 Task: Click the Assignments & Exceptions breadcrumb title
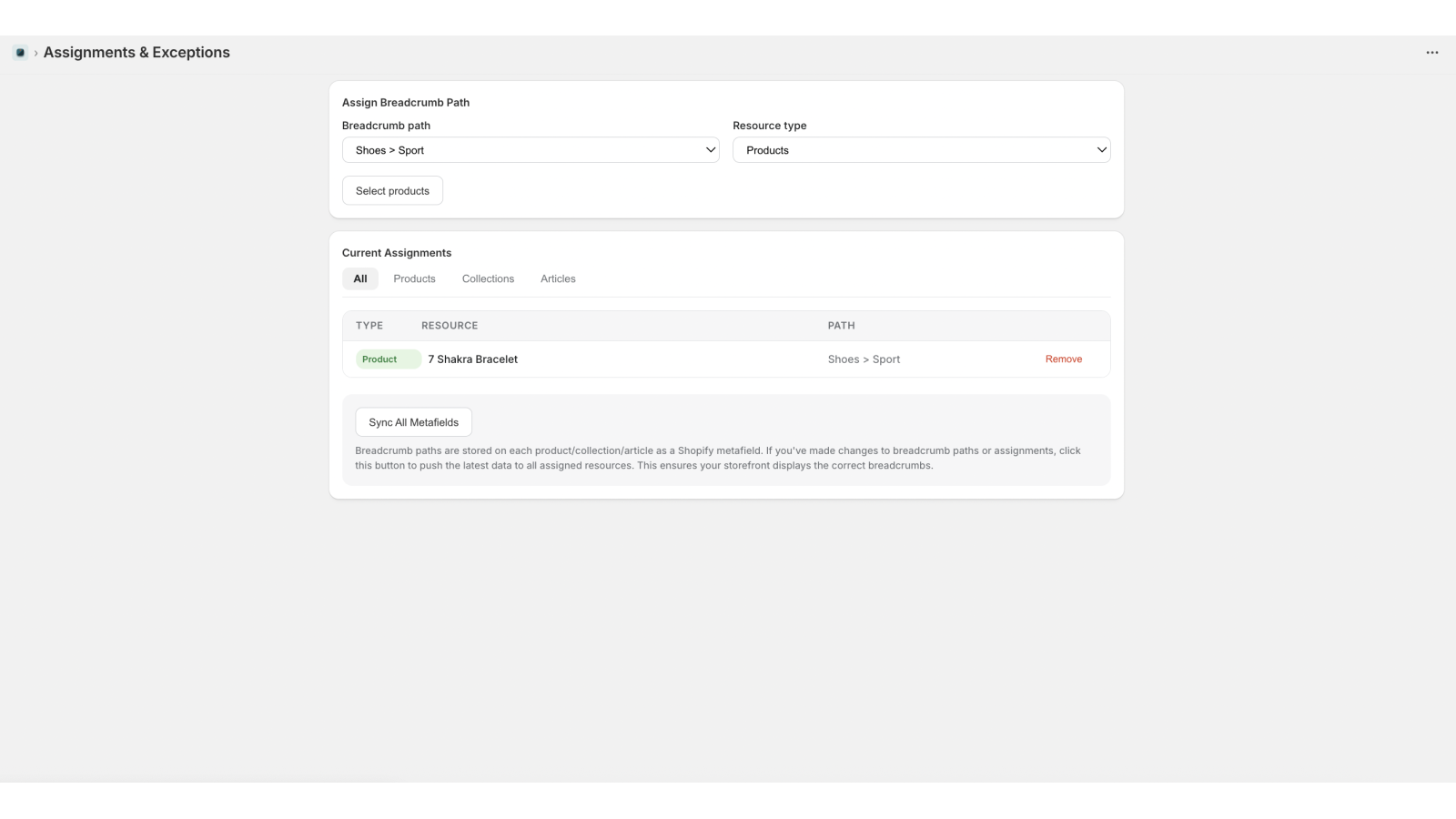coord(136,52)
